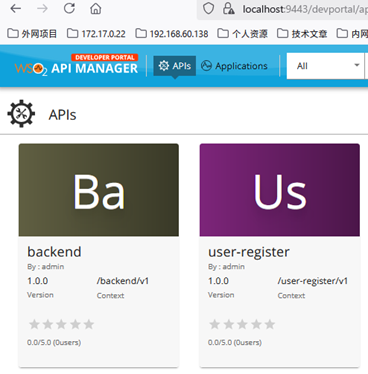
Task: Click the WSO2 API Manager logo
Action: coord(76,65)
